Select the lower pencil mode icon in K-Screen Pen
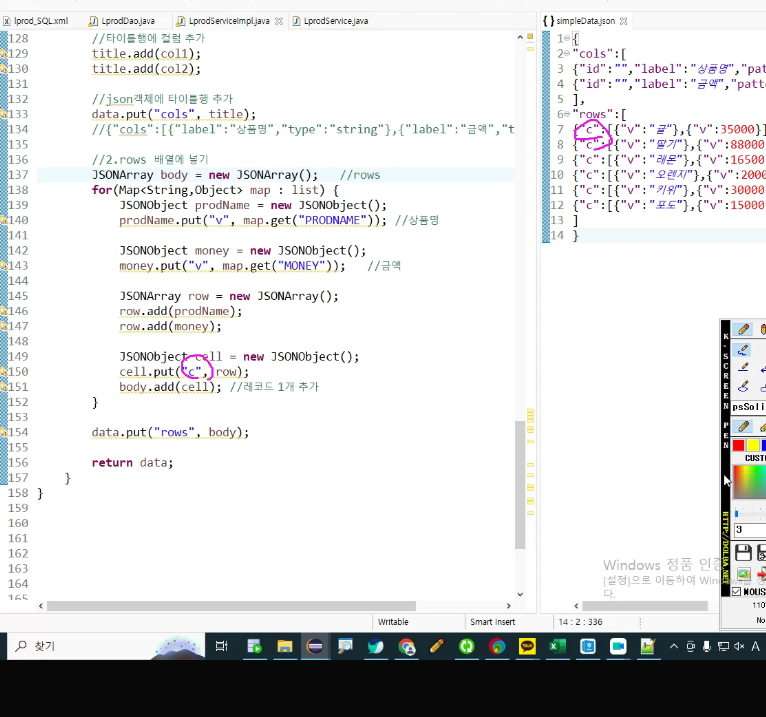Screen dimensions: 766x717 743,426
